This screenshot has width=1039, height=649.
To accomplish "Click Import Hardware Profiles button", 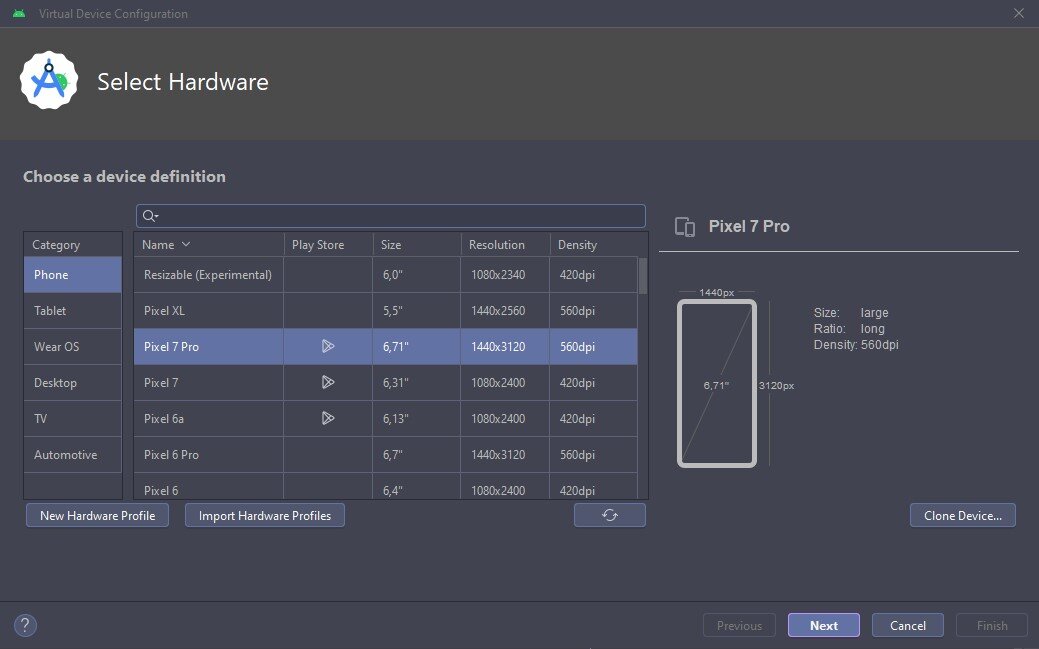I will [264, 515].
